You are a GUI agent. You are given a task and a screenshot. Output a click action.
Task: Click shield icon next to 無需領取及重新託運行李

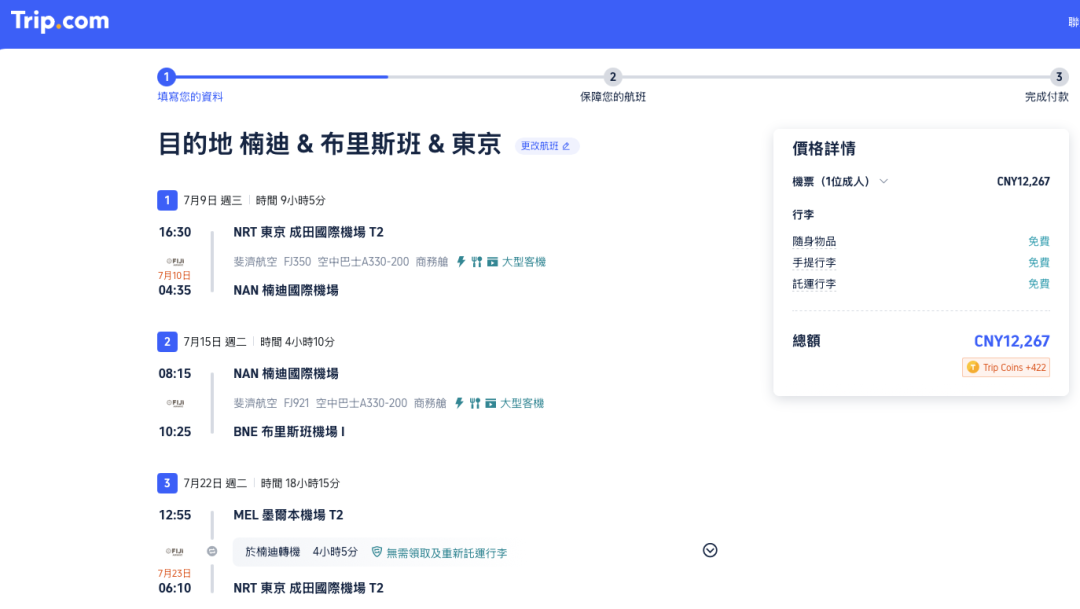point(377,552)
